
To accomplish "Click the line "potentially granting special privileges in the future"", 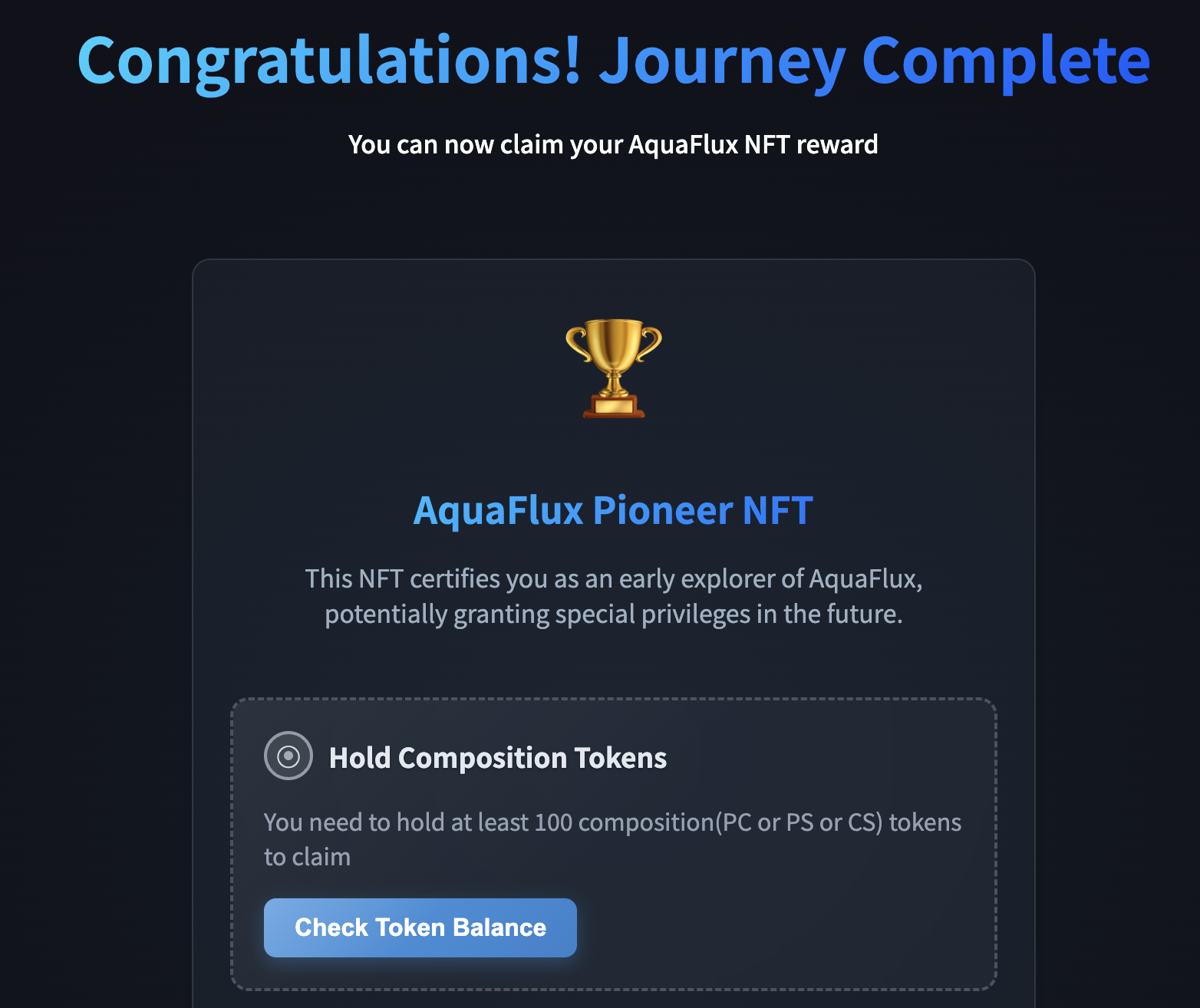I will pos(613,614).
